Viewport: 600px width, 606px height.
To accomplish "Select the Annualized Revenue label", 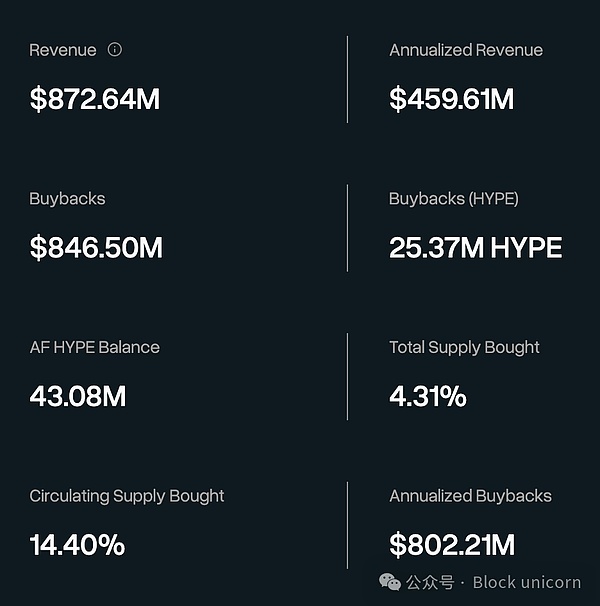I will click(466, 50).
